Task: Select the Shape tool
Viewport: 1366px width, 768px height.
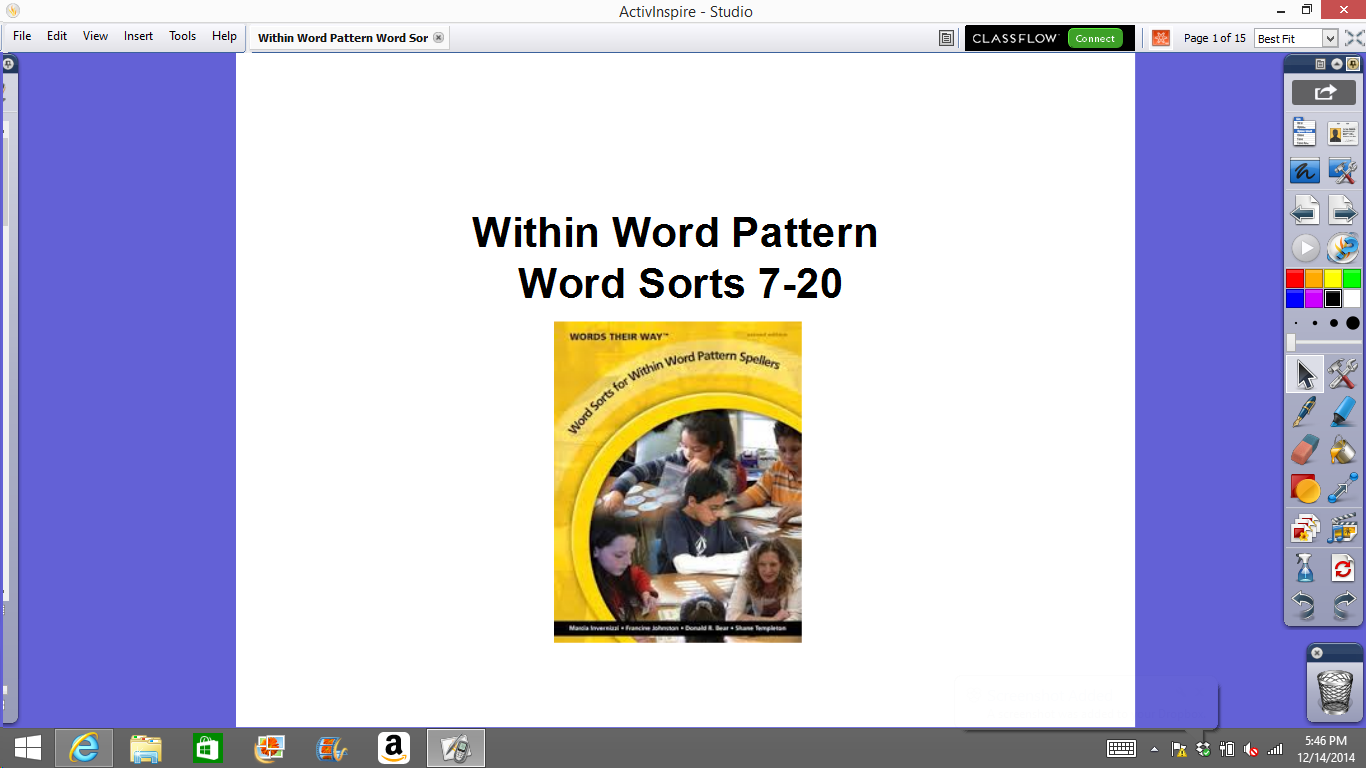Action: coord(1304,489)
